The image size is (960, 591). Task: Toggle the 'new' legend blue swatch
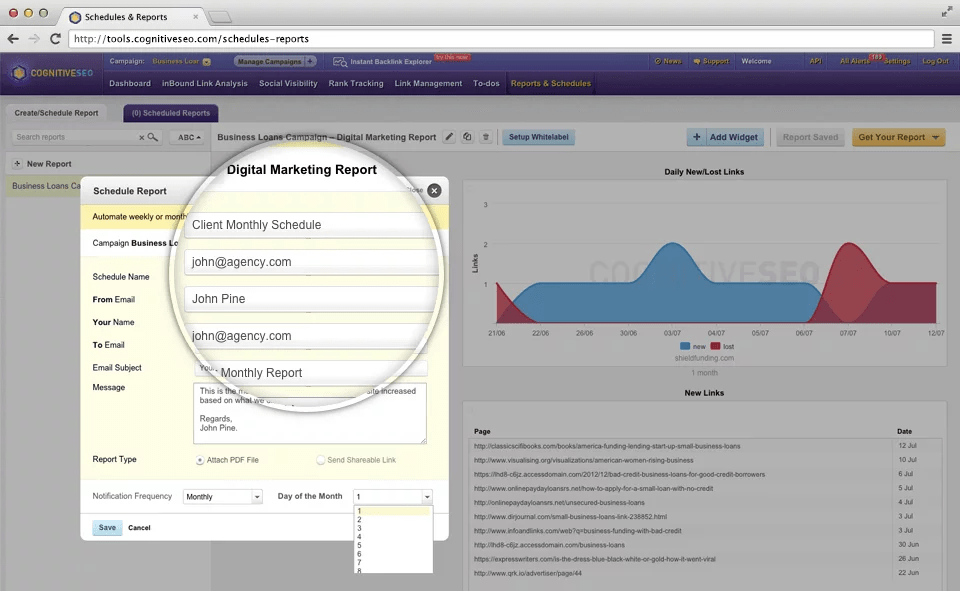[x=685, y=346]
